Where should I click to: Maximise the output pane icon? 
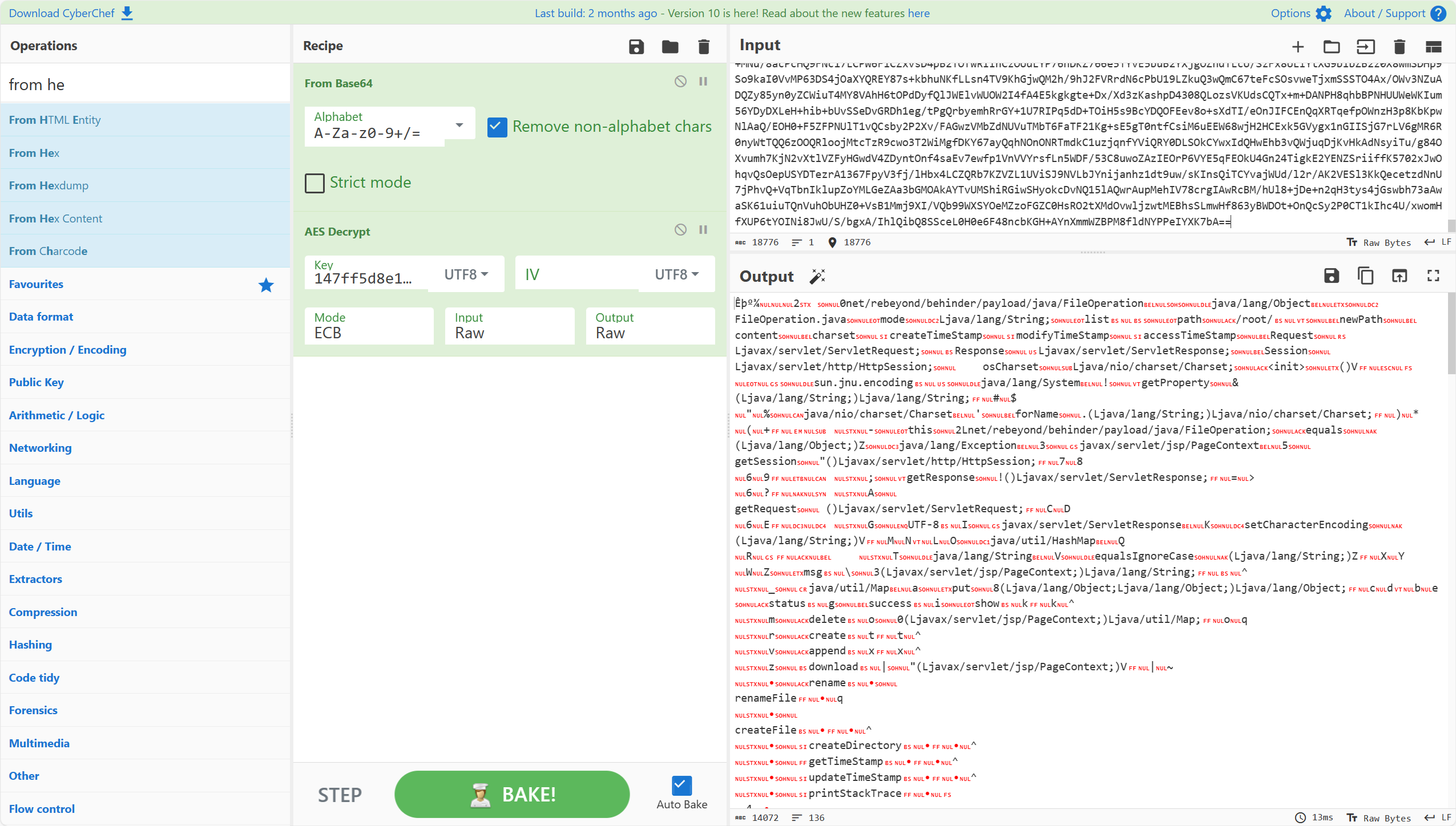1434,276
